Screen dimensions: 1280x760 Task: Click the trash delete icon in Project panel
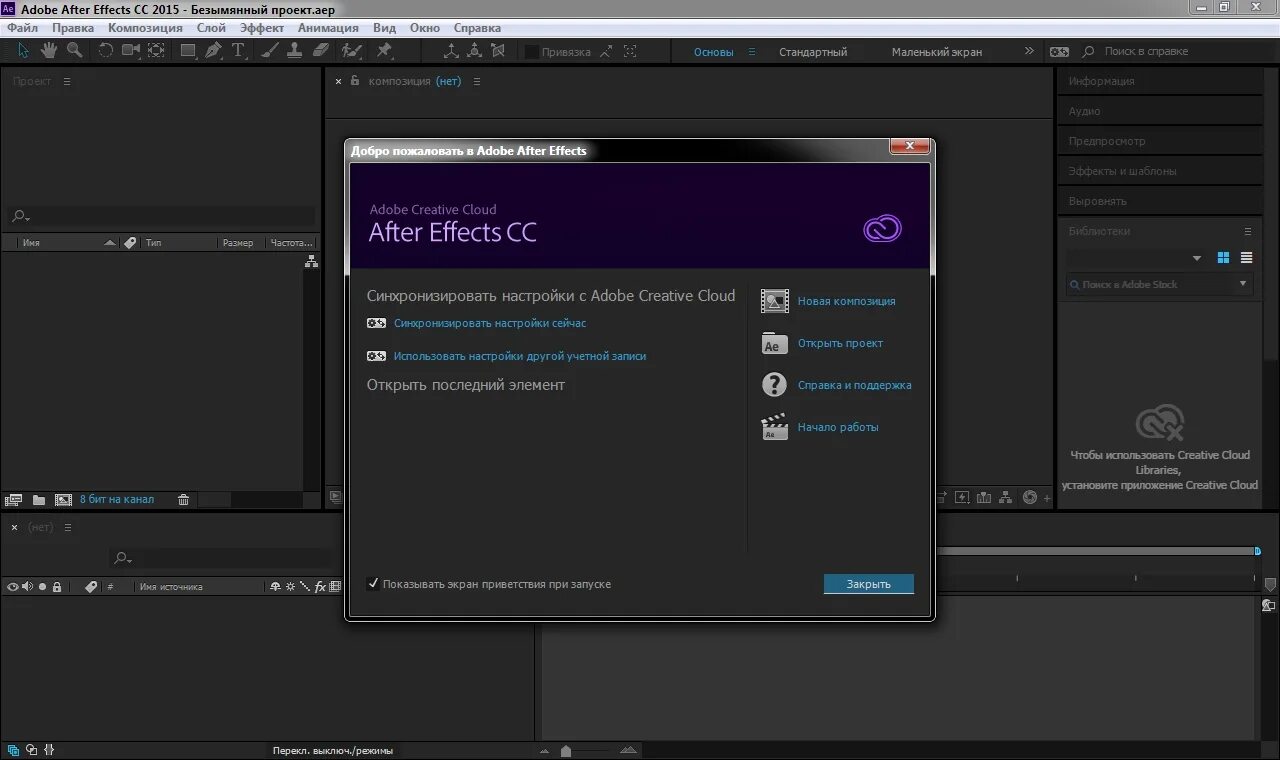[183, 499]
